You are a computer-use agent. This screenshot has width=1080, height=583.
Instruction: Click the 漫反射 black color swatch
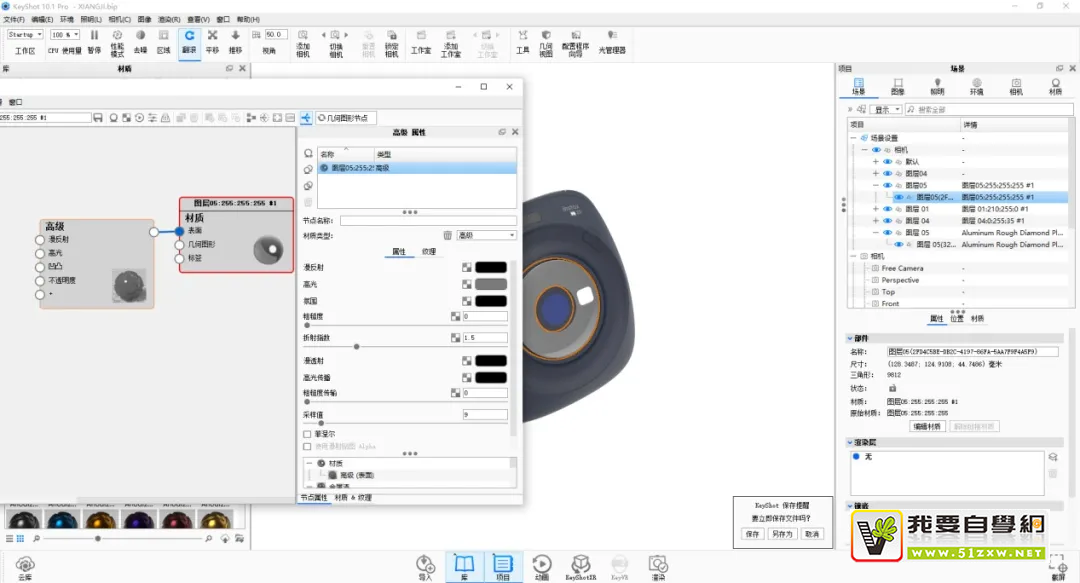click(490, 267)
